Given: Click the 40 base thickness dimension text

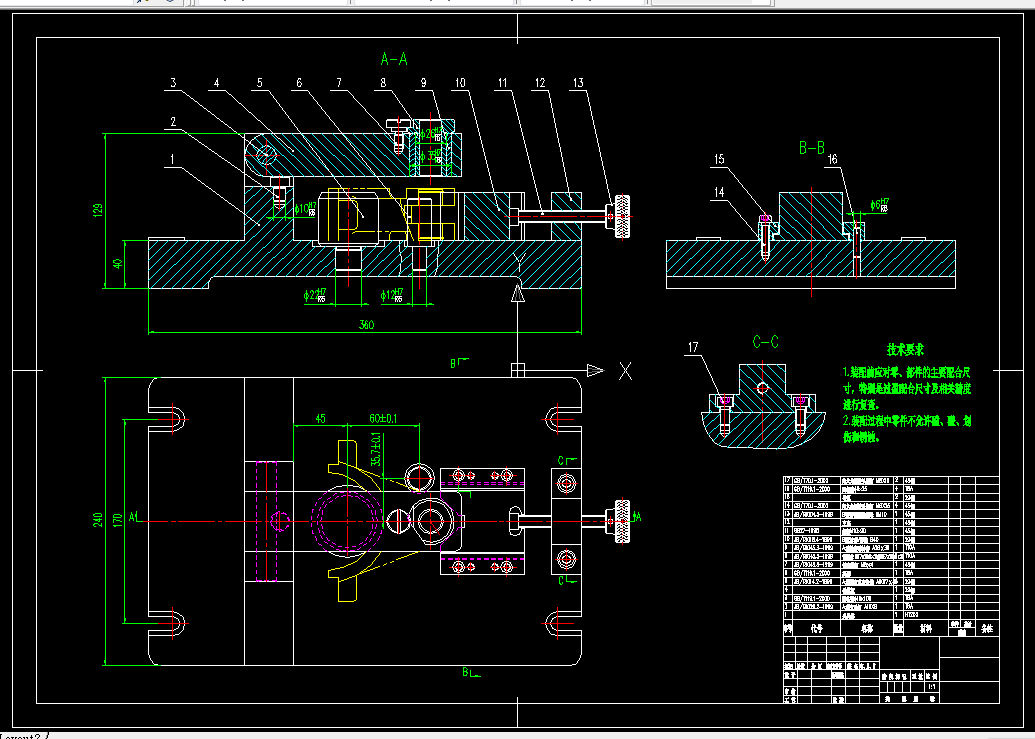Looking at the screenshot, I should pyautogui.click(x=118, y=263).
